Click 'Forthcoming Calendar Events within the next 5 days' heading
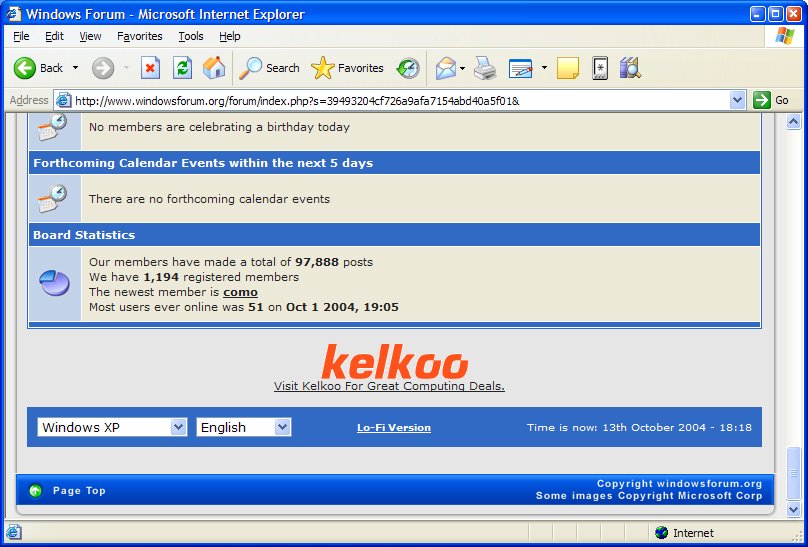 pos(203,163)
